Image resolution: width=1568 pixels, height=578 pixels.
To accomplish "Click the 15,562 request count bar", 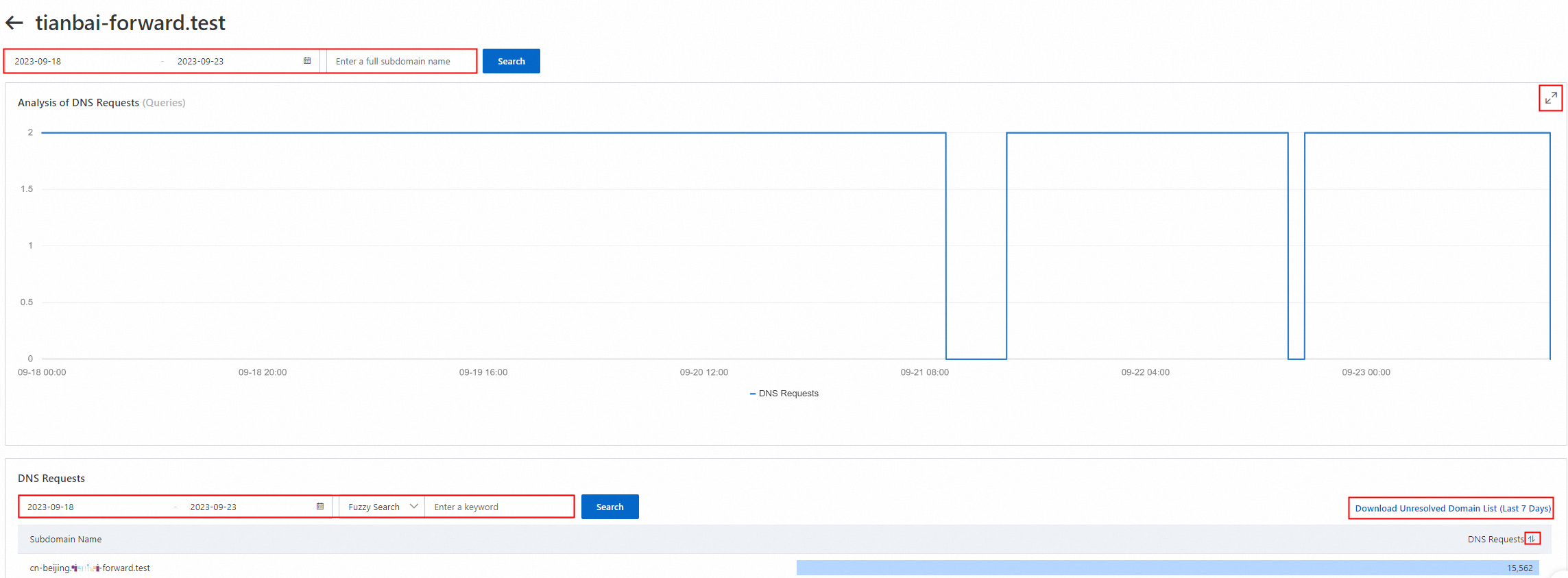I will 1168,568.
